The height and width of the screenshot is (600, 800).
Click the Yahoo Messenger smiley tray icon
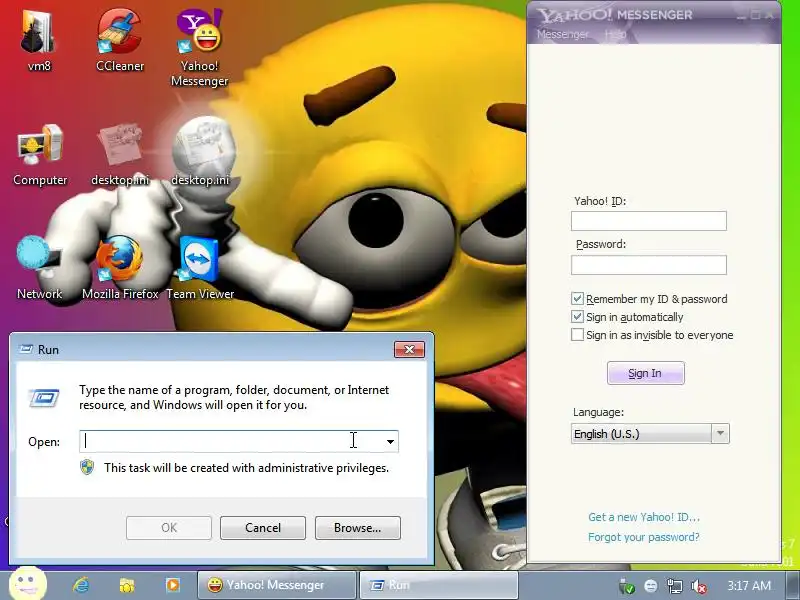651,586
